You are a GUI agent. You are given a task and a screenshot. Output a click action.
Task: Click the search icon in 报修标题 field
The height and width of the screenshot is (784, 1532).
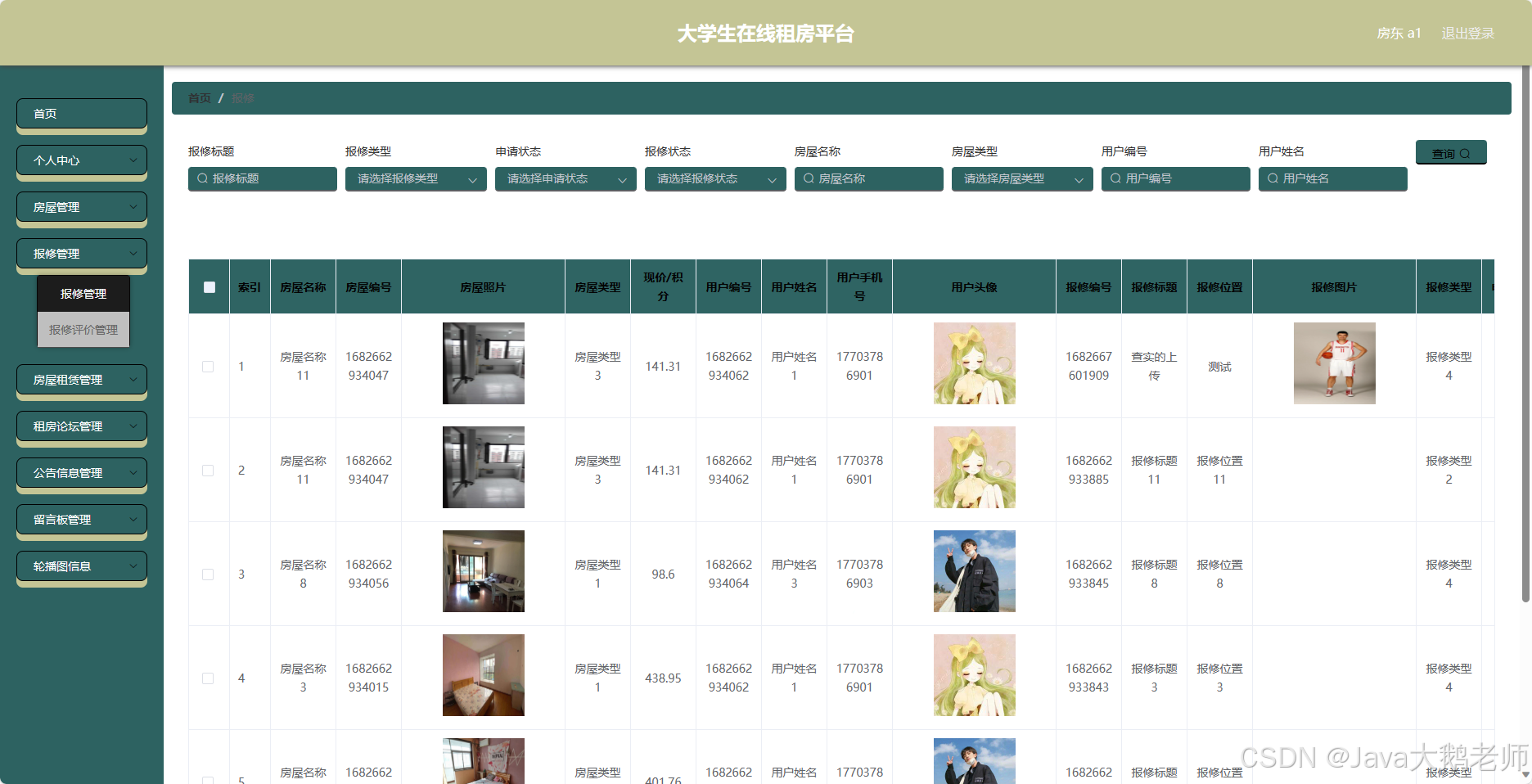tap(202, 178)
